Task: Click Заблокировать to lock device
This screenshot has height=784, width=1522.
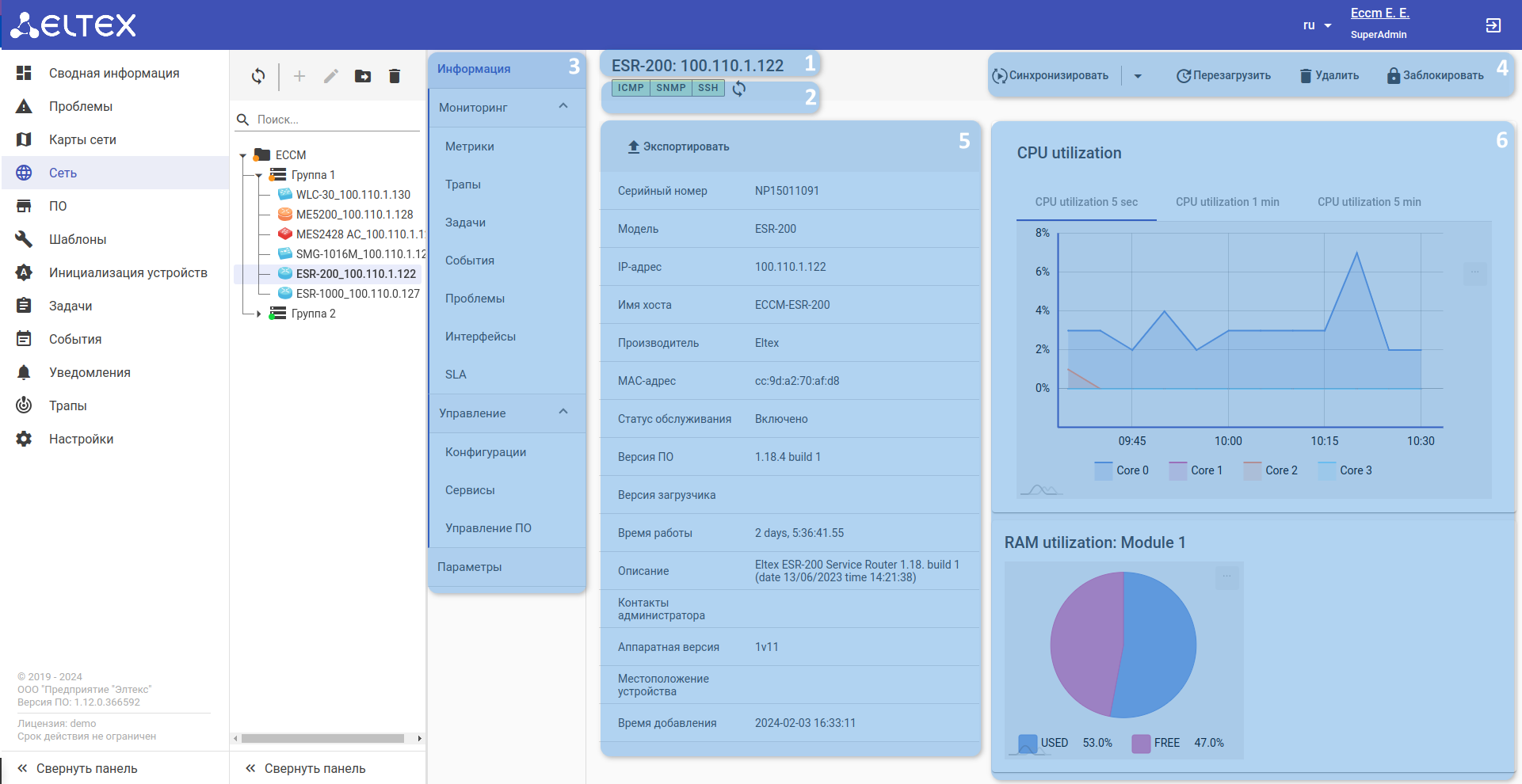Action: pyautogui.click(x=1436, y=76)
